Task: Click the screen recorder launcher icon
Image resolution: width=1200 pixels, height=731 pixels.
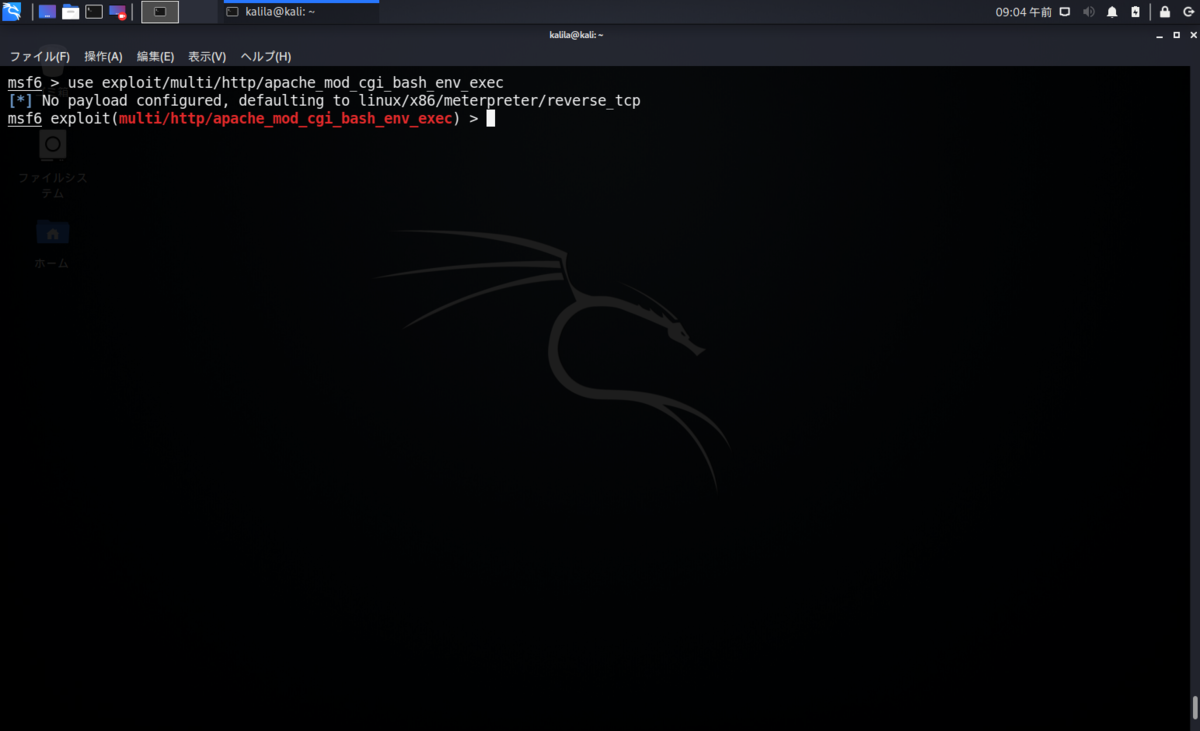Action: [x=118, y=12]
